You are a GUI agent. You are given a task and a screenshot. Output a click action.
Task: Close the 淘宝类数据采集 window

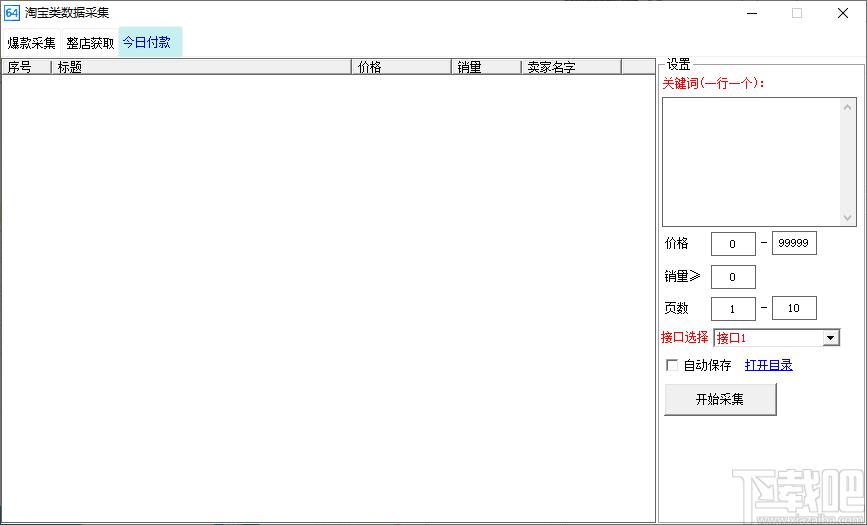(x=843, y=13)
